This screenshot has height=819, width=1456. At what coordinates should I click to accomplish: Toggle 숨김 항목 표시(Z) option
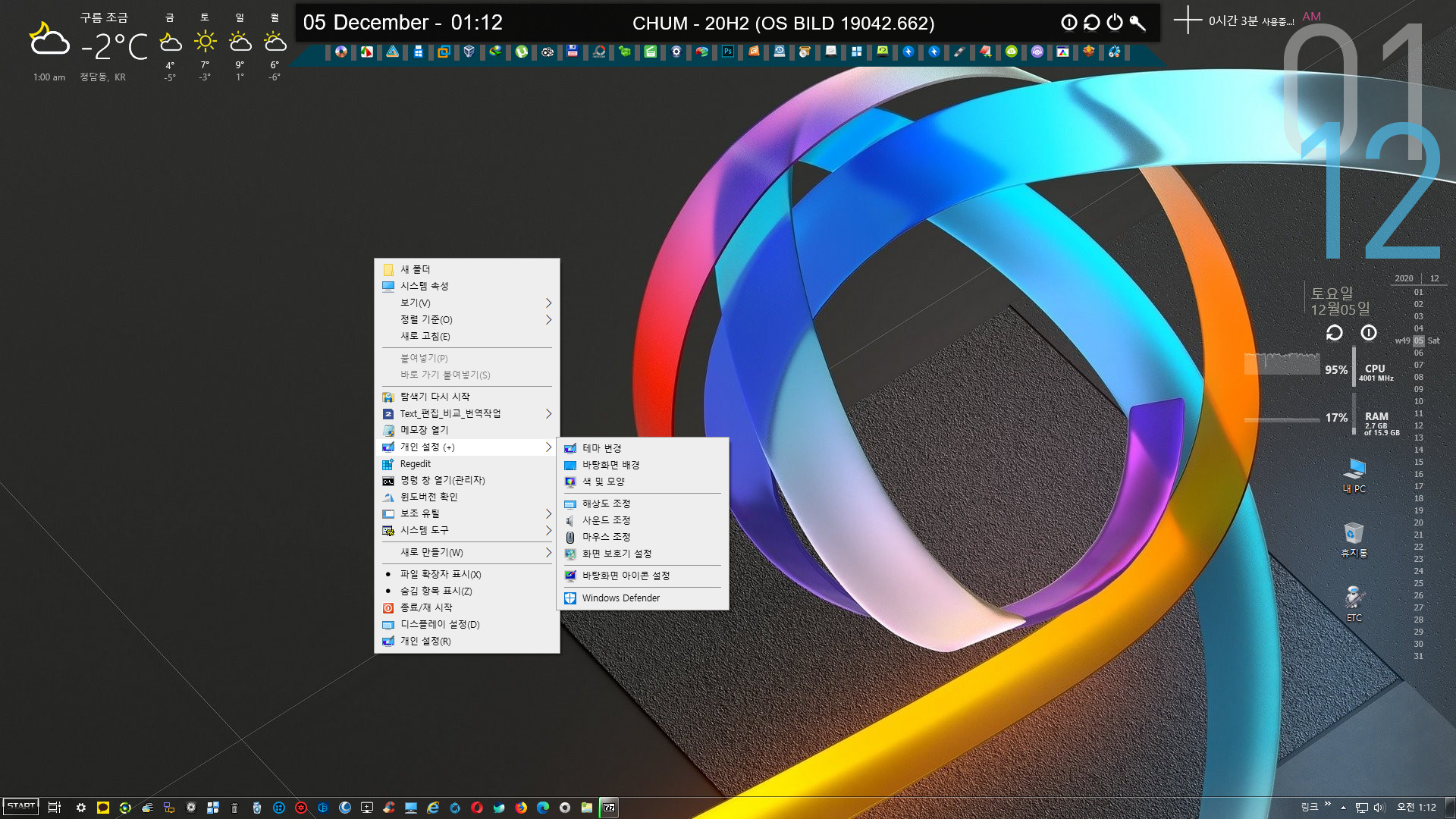pyautogui.click(x=467, y=591)
